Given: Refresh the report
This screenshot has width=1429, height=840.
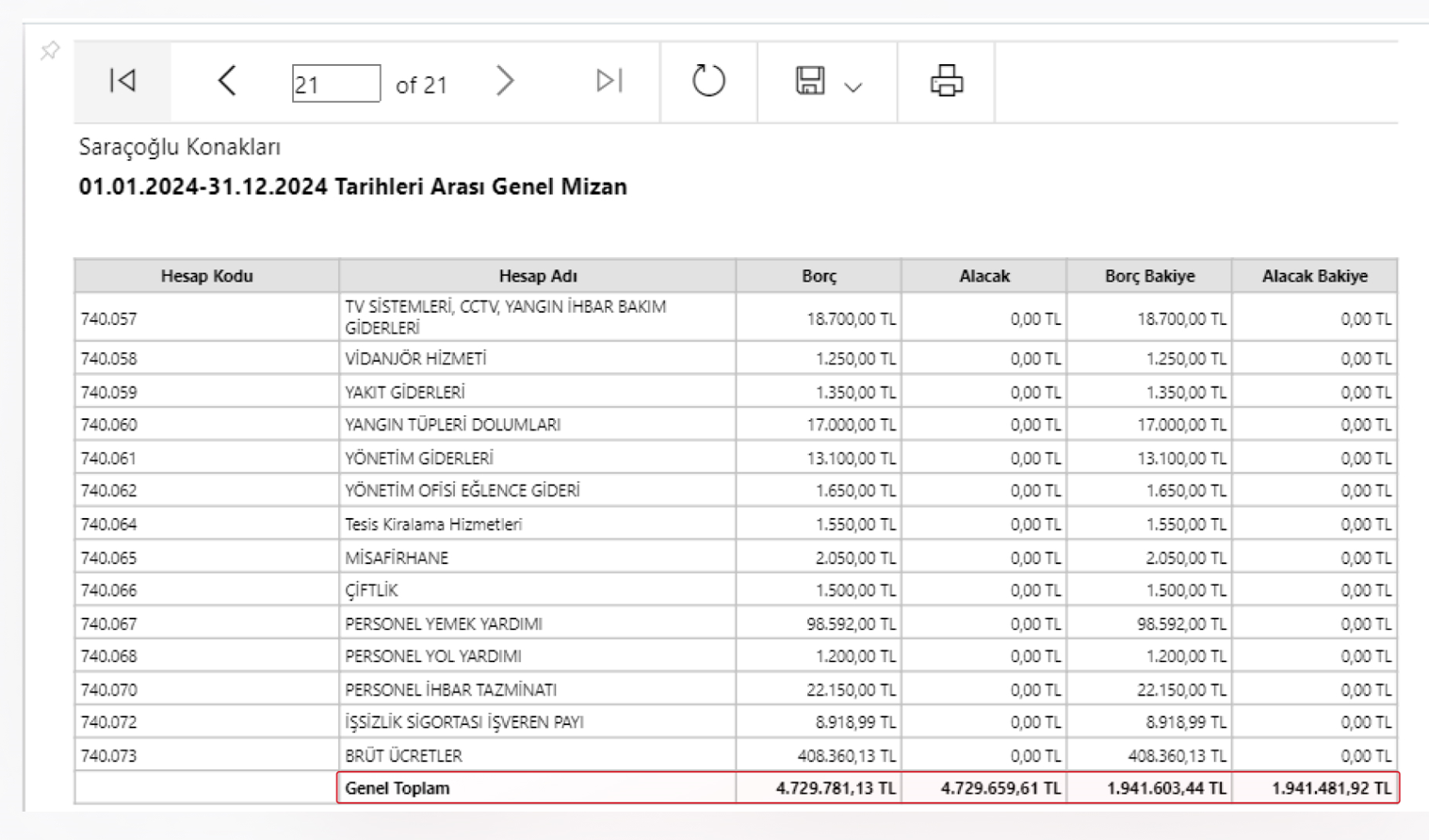Looking at the screenshot, I should click(708, 81).
